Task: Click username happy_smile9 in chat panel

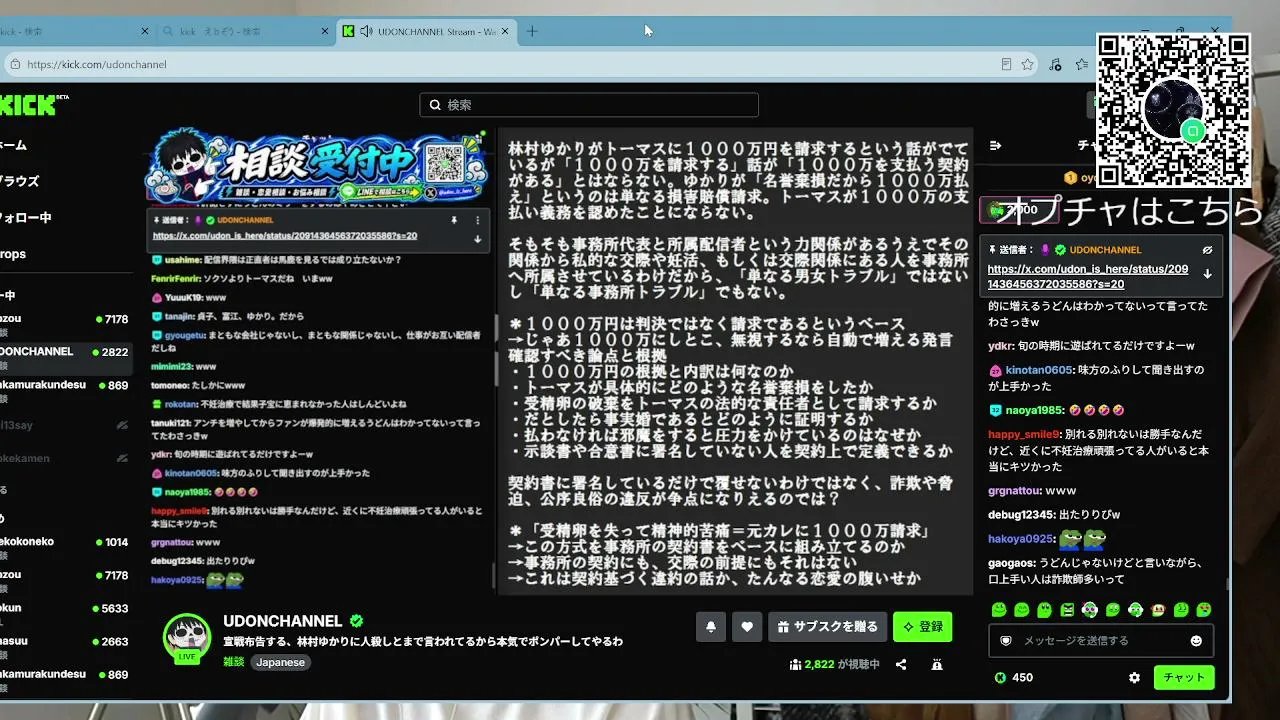Action: pos(1023,434)
